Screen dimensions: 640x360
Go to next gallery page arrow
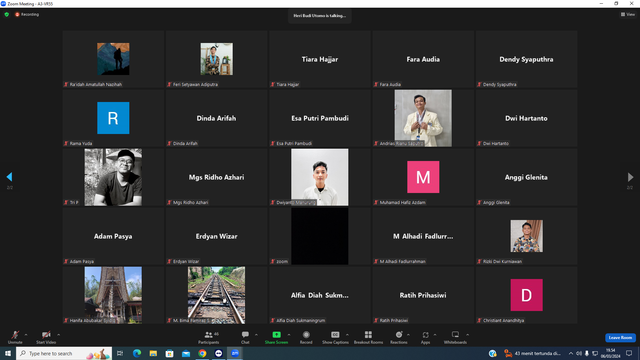coord(630,177)
